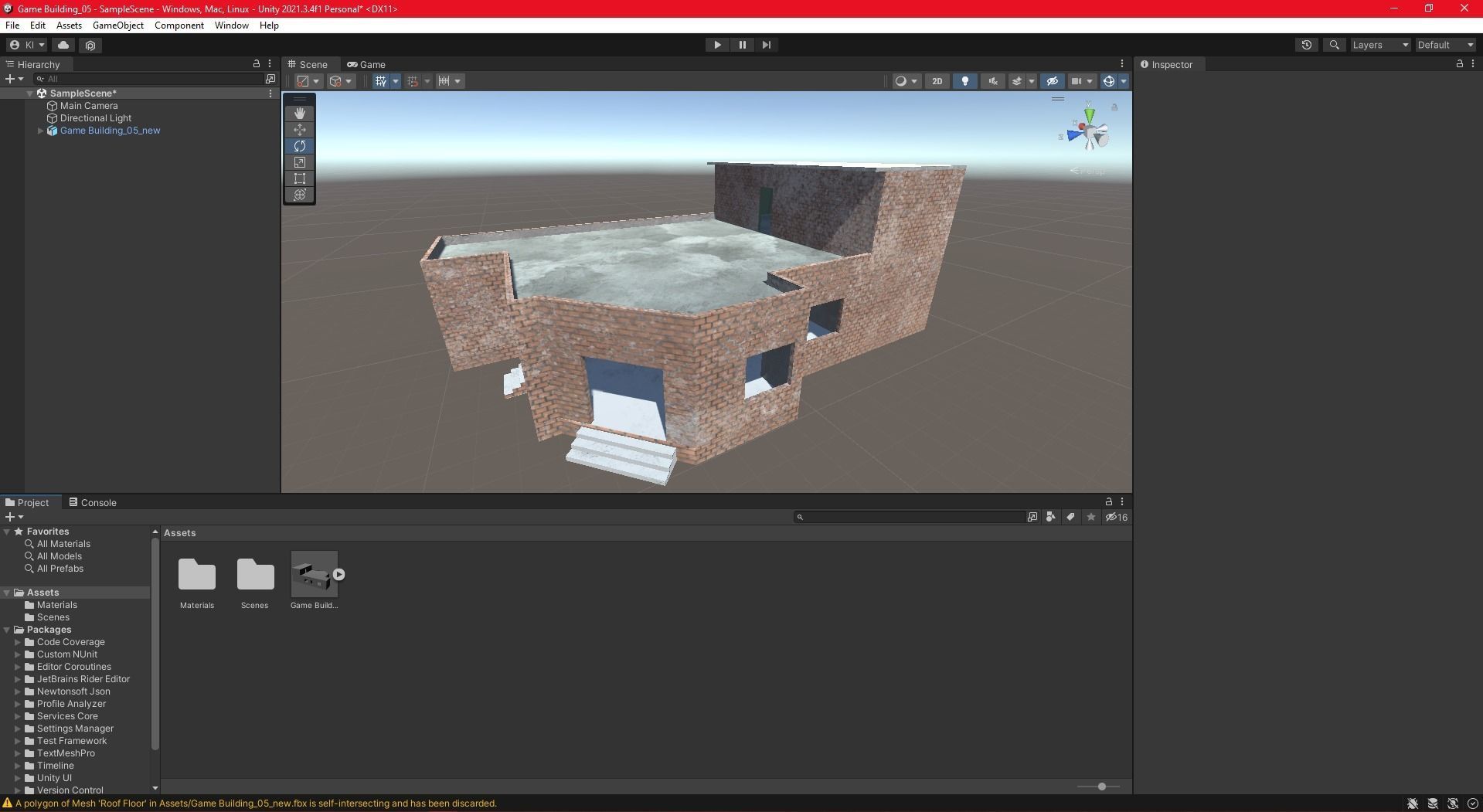Click Search by Label tag icon
The width and height of the screenshot is (1483, 812).
tap(1070, 517)
